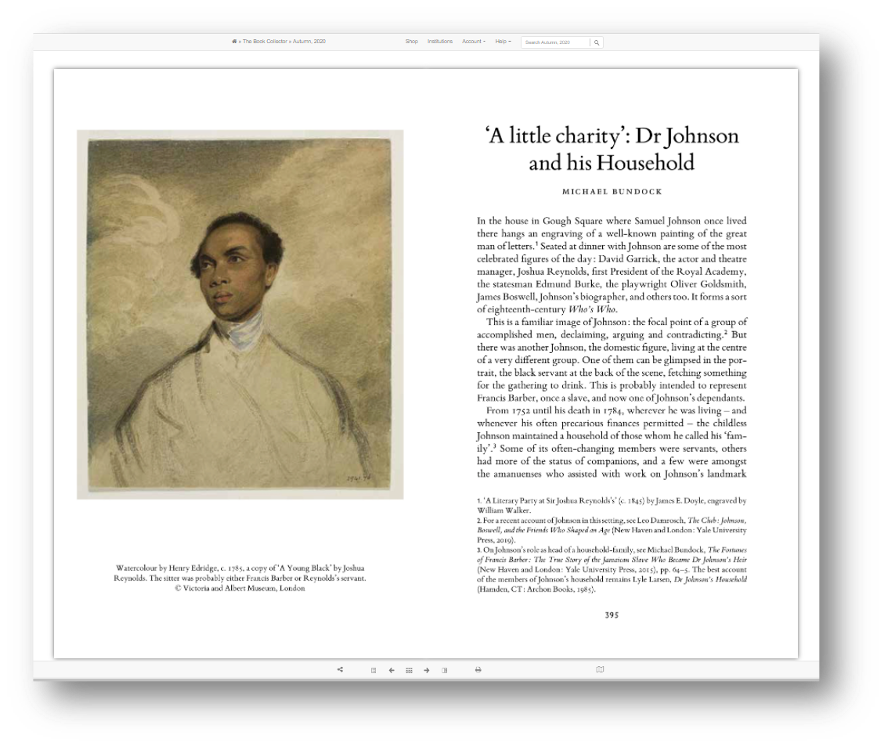Expand the Help dropdown

[x=503, y=41]
